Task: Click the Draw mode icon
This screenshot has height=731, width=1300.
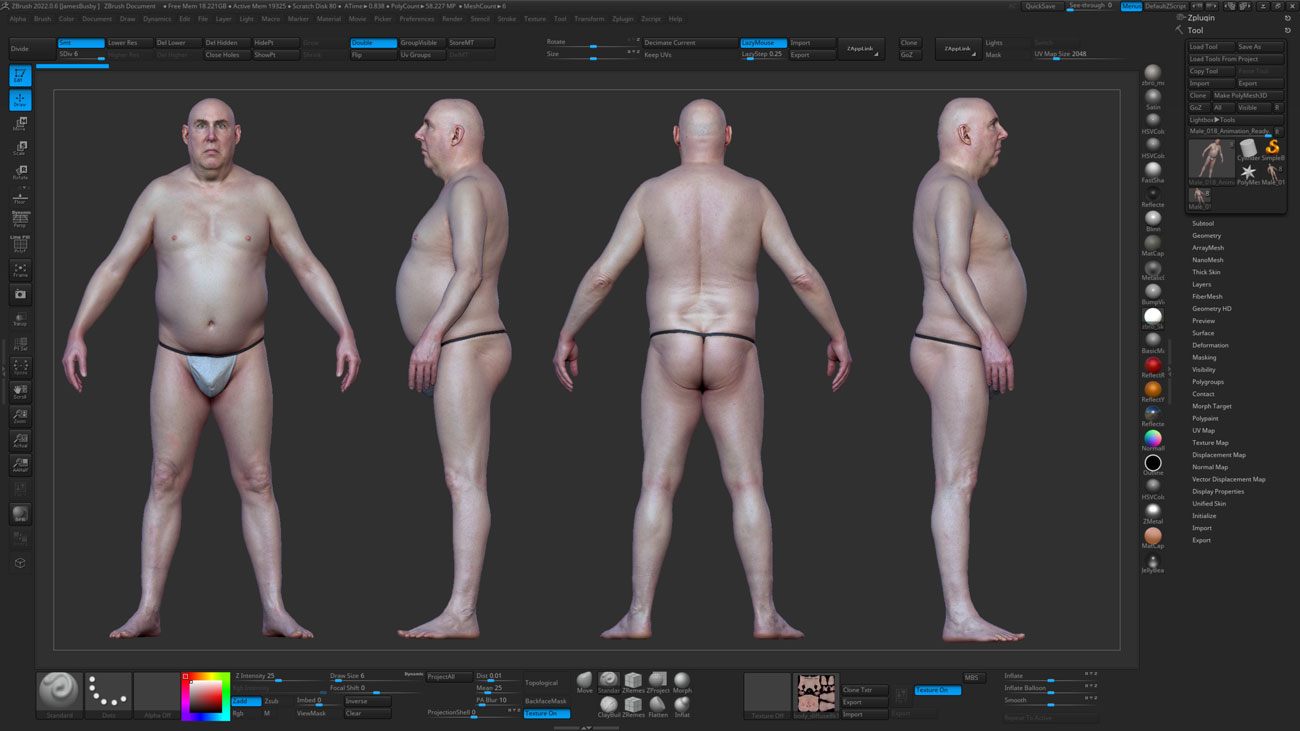Action: [x=20, y=98]
